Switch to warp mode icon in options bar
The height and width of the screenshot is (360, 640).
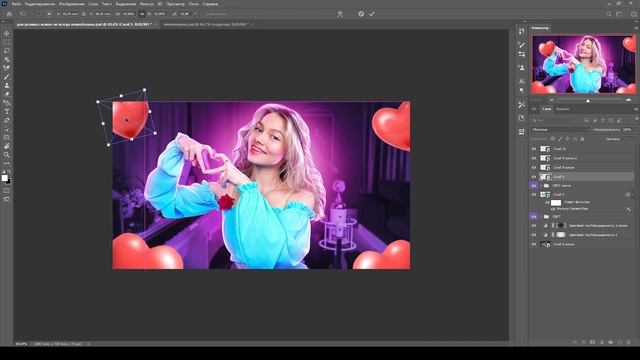(340, 14)
